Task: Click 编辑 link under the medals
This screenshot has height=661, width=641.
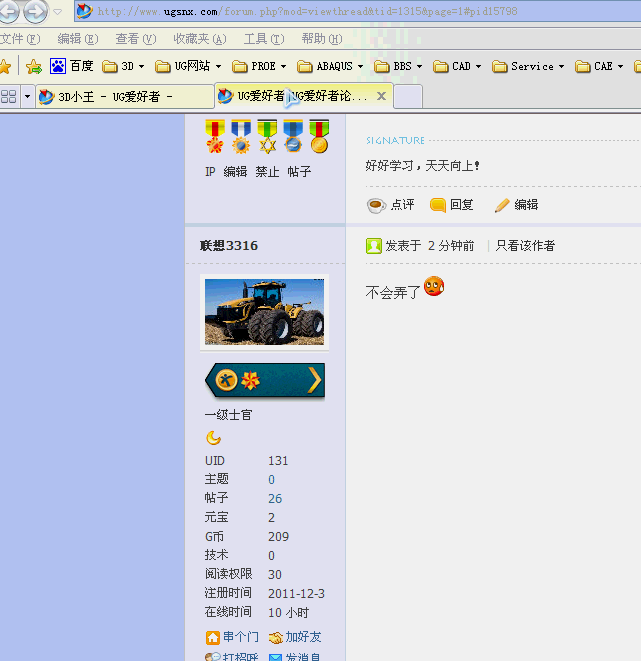Action: (x=235, y=172)
